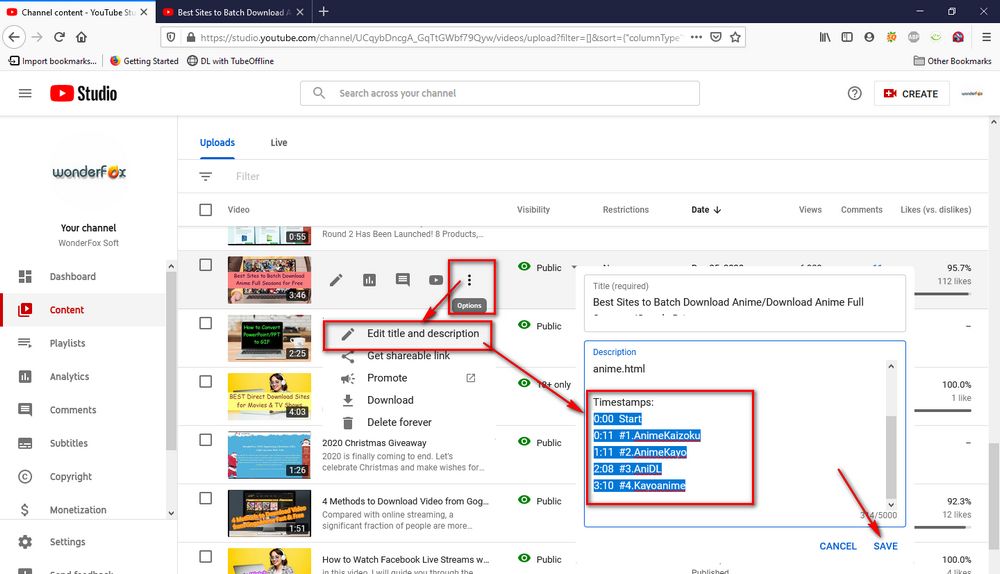This screenshot has width=1000, height=574.
Task: Sort by the Date column header
Action: 706,209
